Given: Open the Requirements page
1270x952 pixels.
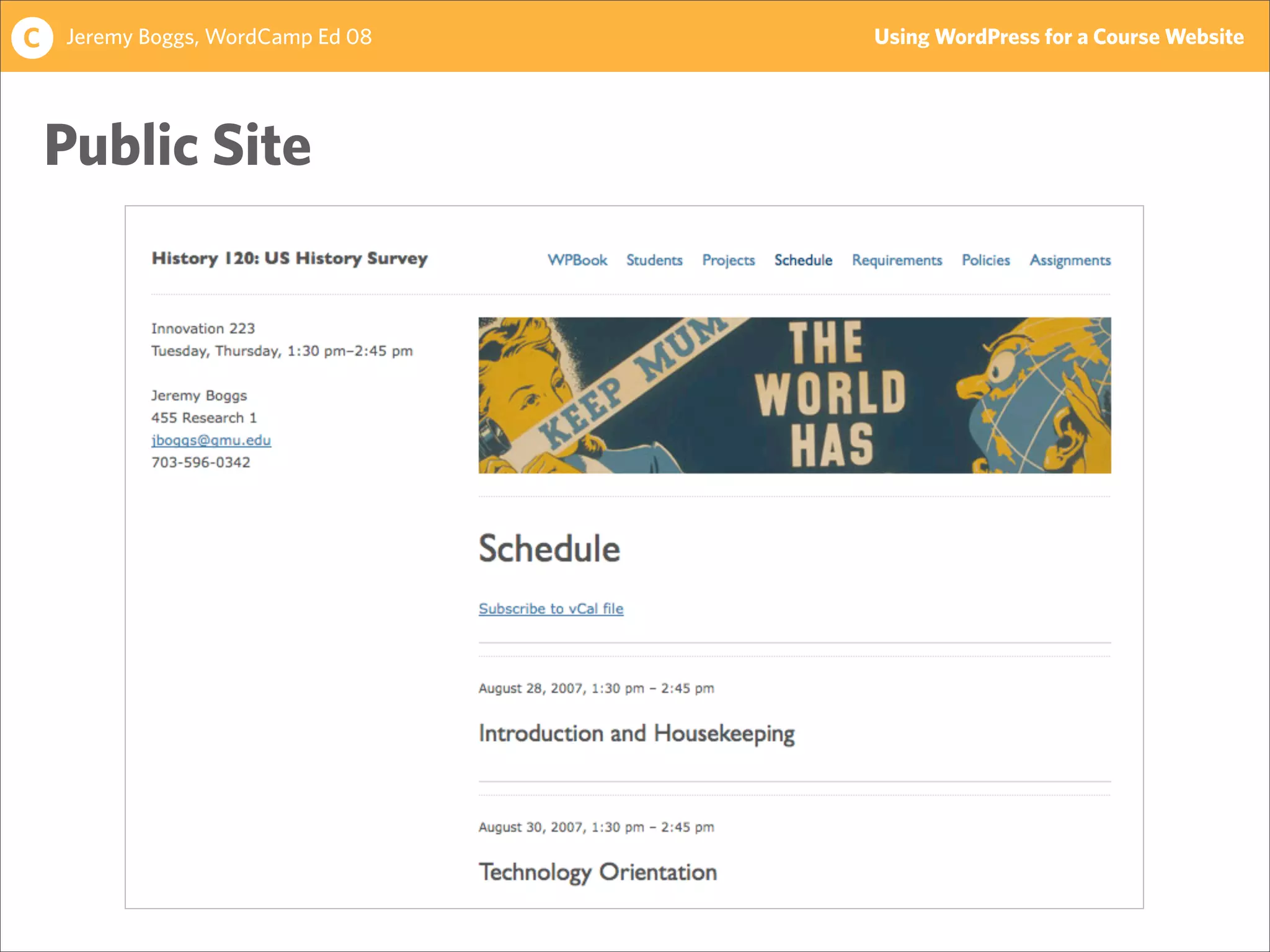Looking at the screenshot, I should (897, 261).
